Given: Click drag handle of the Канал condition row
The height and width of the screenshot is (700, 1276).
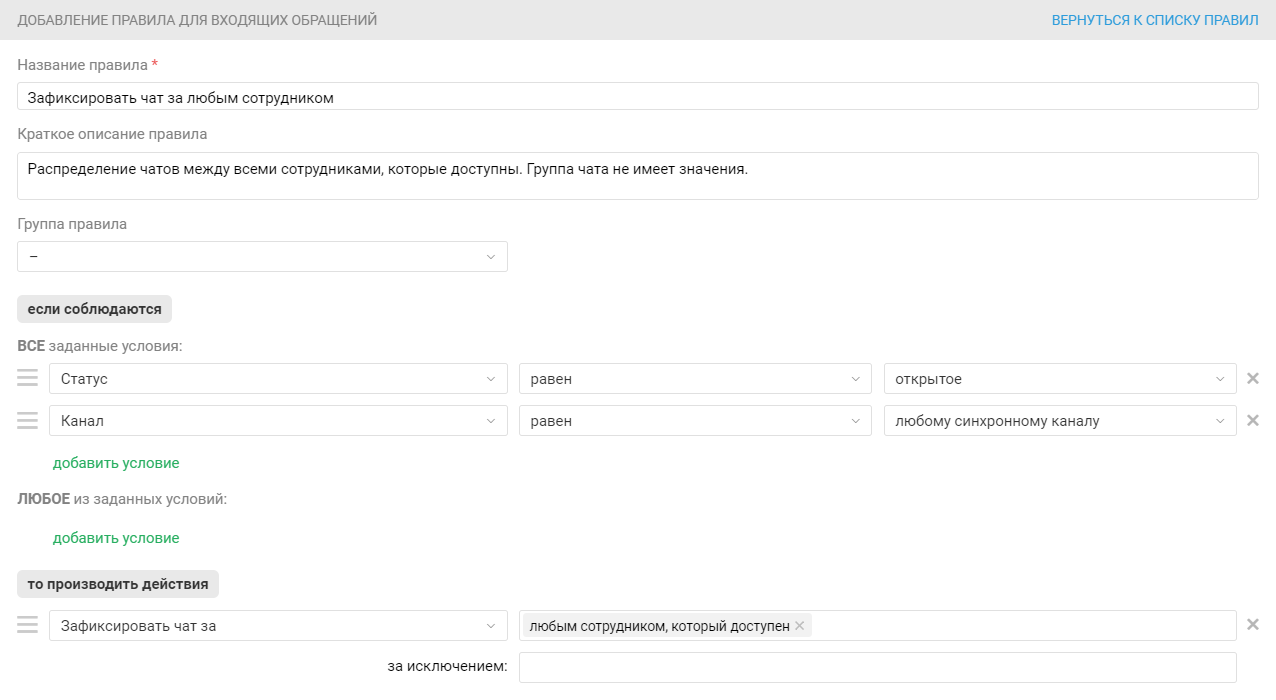Looking at the screenshot, I should [x=27, y=420].
